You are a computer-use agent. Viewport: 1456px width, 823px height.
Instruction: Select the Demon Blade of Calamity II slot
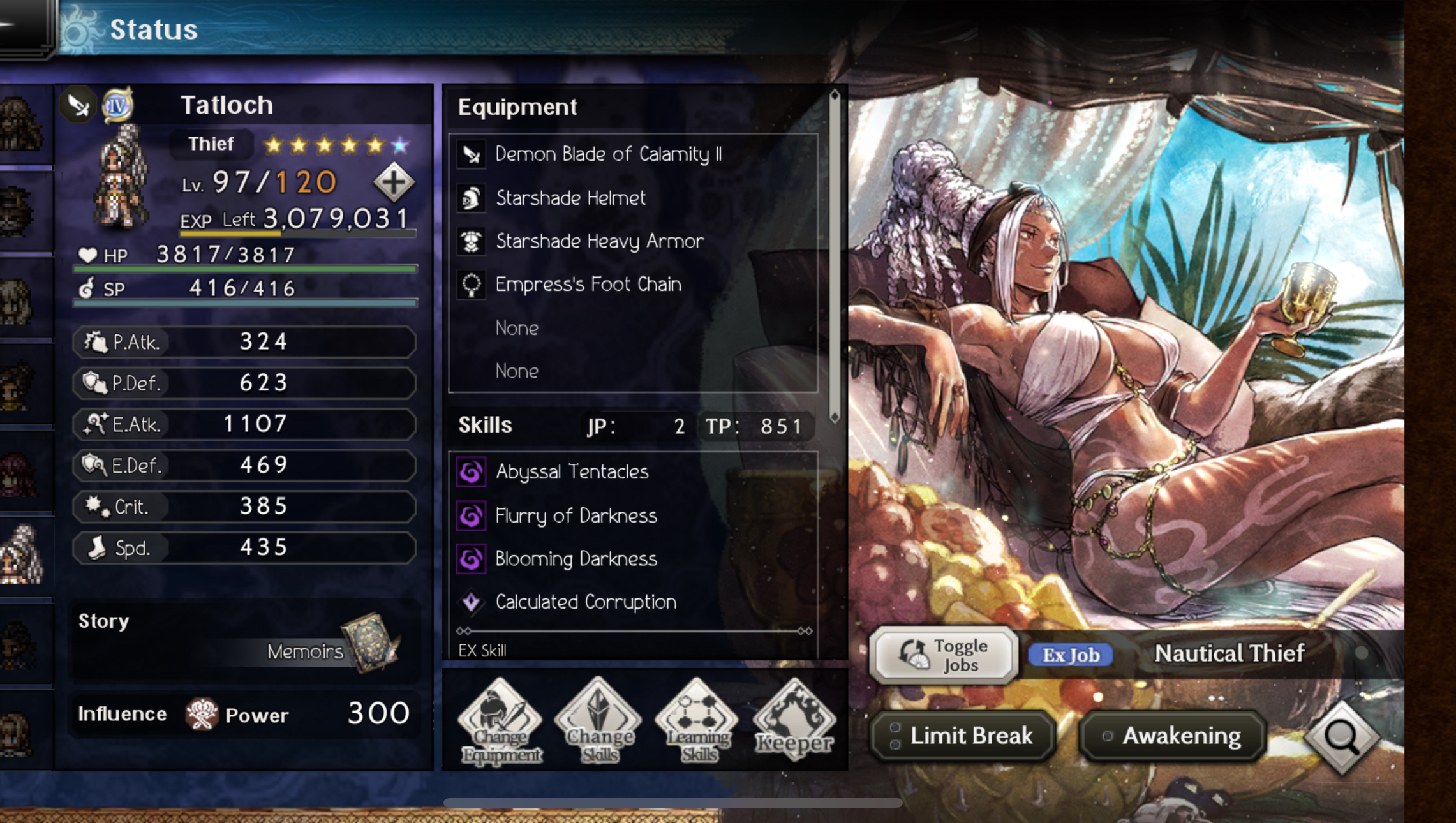coord(633,154)
